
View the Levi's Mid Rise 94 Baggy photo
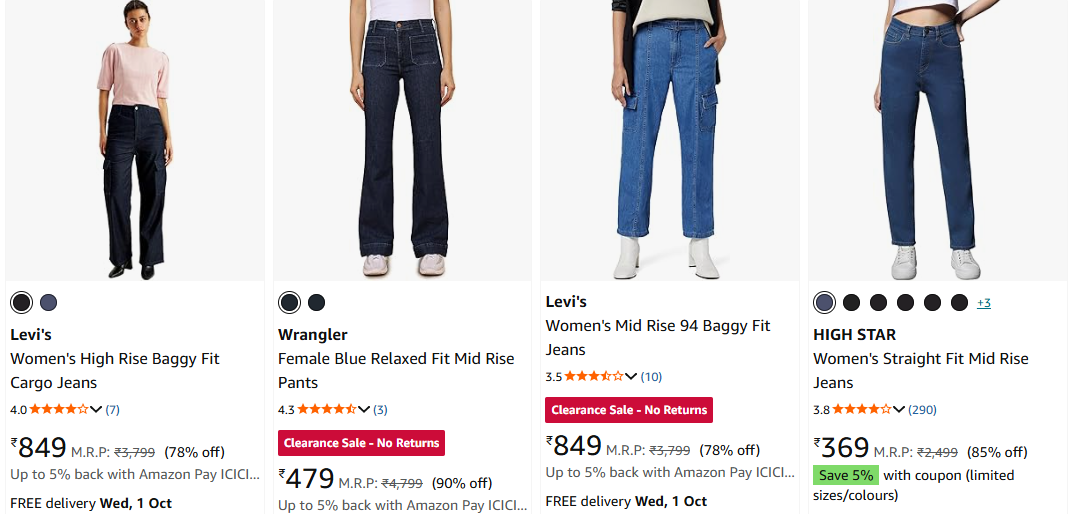[669, 140]
